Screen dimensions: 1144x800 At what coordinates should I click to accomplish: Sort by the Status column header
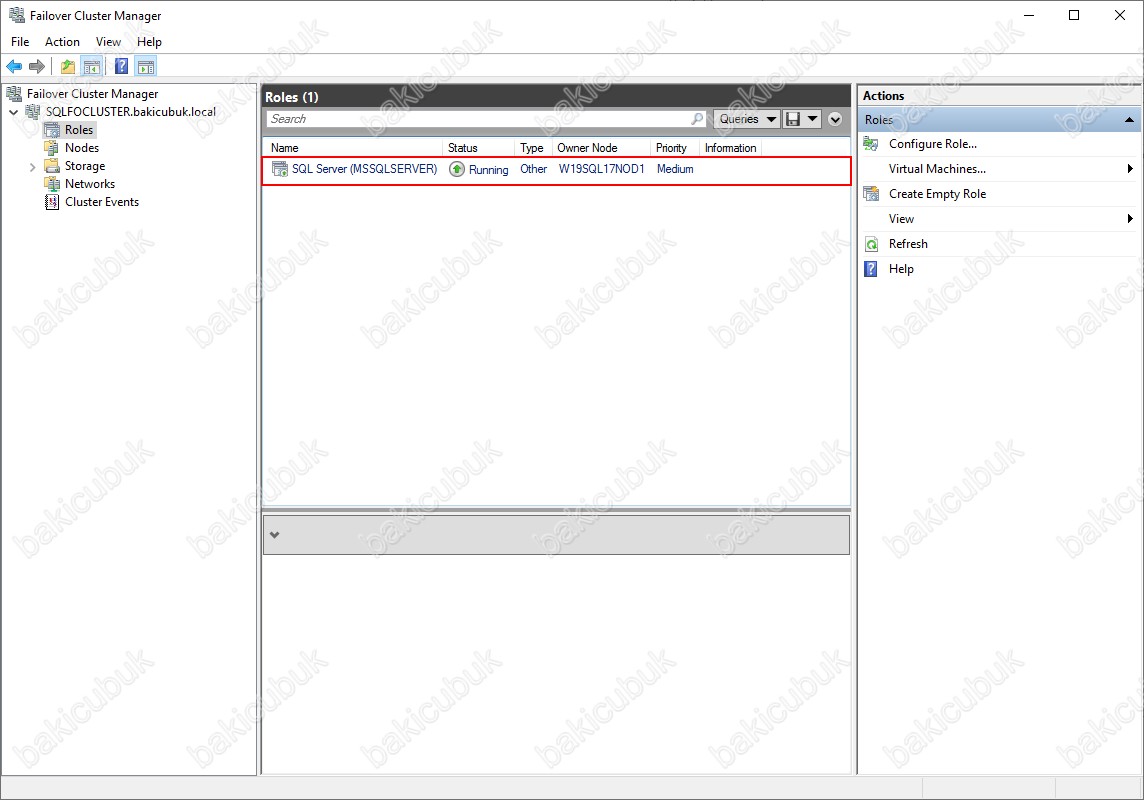479,148
